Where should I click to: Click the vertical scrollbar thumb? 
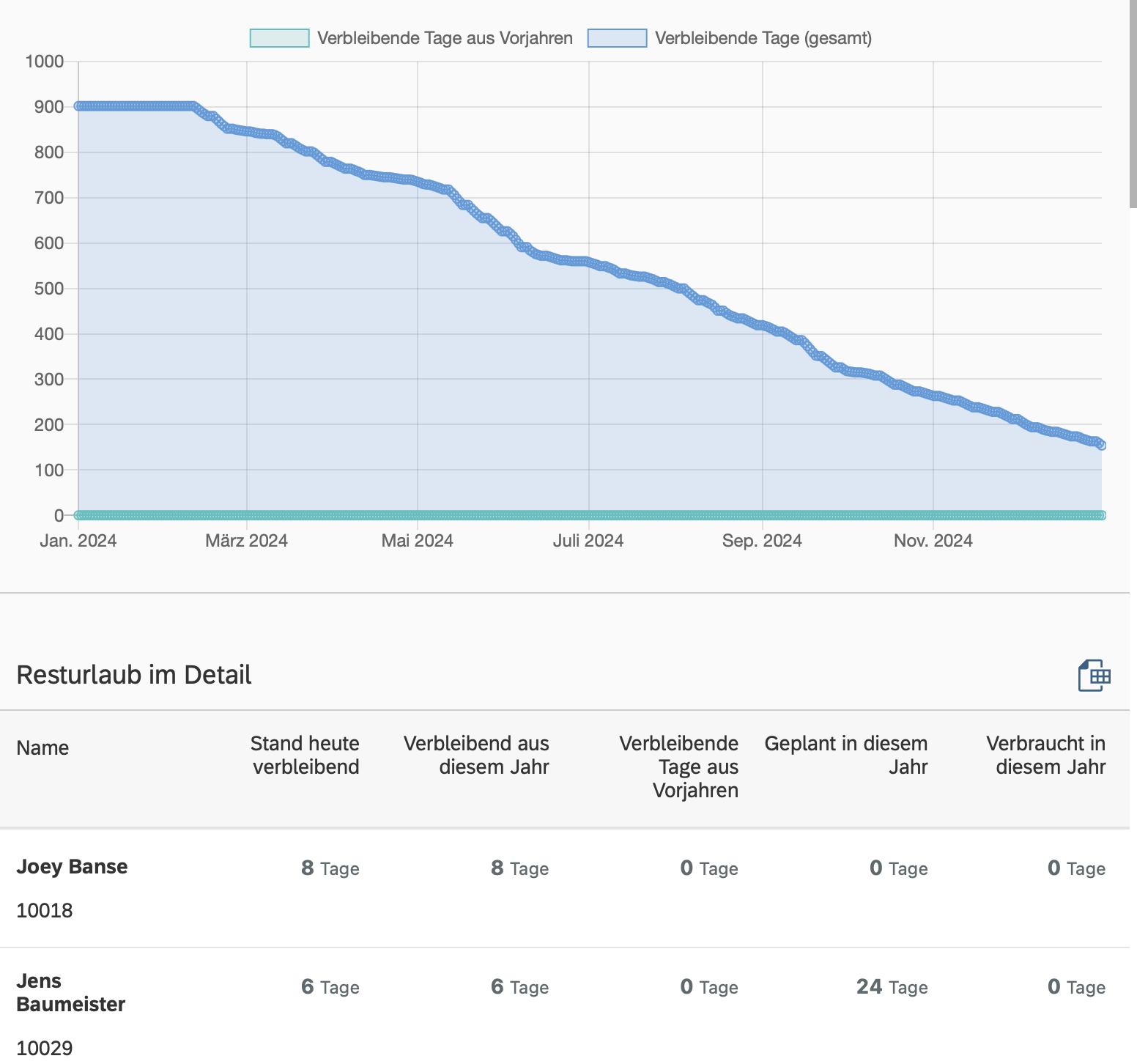coord(1133,103)
